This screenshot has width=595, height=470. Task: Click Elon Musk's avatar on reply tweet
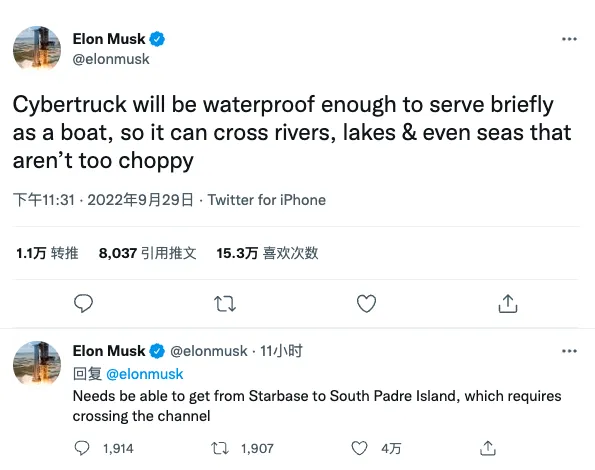[37, 363]
